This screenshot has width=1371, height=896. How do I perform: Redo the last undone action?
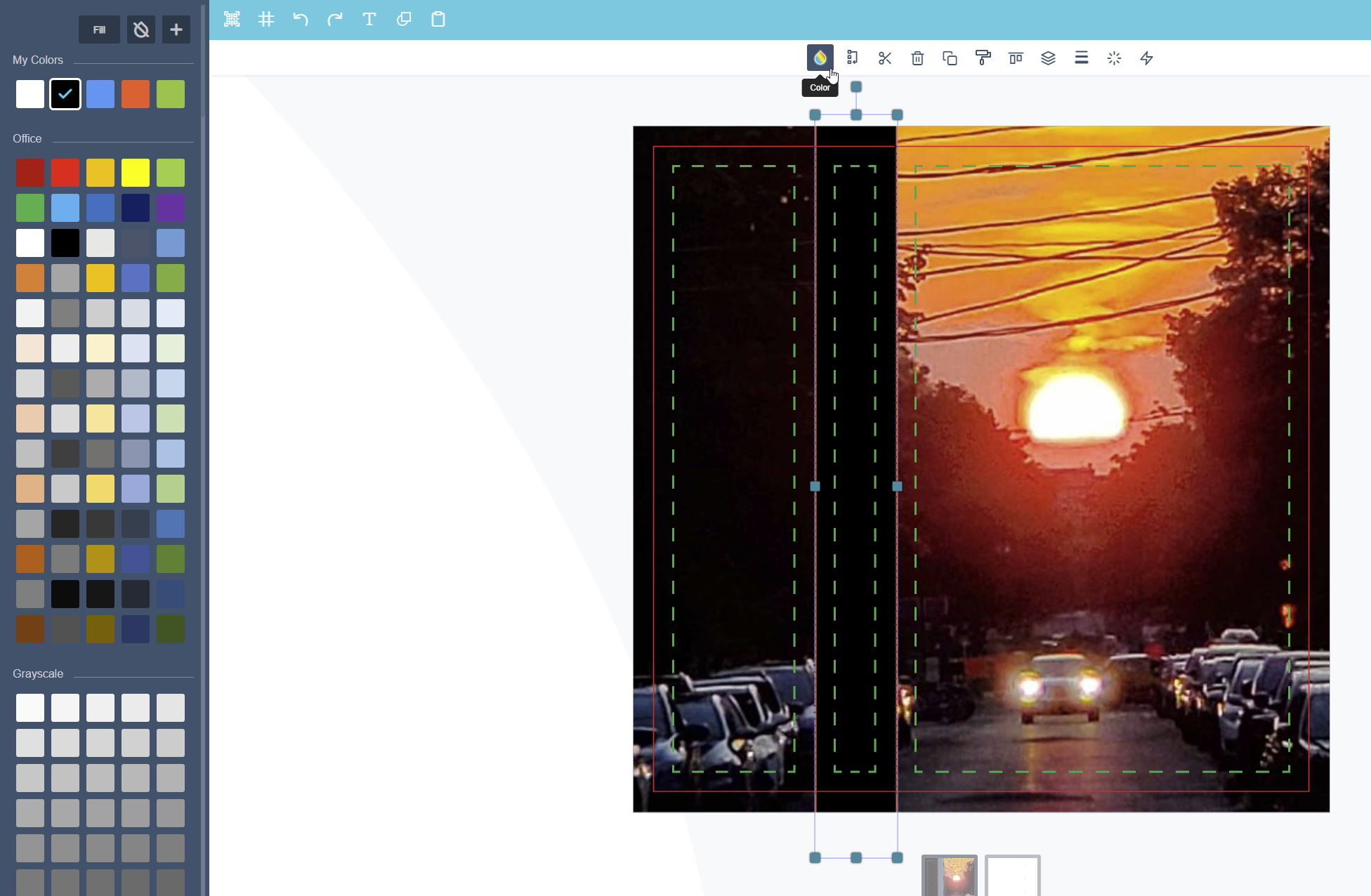tap(335, 20)
